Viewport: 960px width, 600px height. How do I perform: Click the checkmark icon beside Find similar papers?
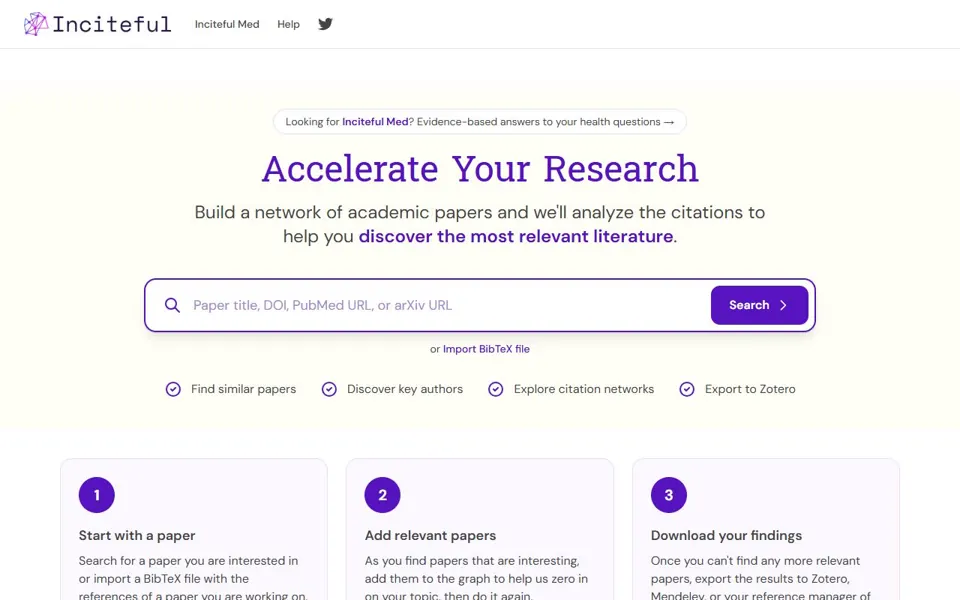pyautogui.click(x=173, y=389)
